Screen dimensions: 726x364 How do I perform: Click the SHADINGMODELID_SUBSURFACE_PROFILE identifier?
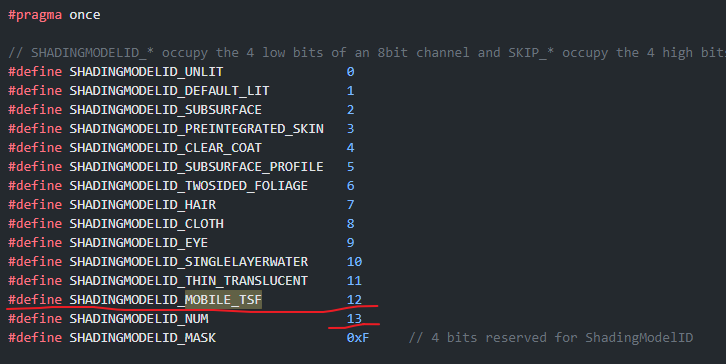196,167
